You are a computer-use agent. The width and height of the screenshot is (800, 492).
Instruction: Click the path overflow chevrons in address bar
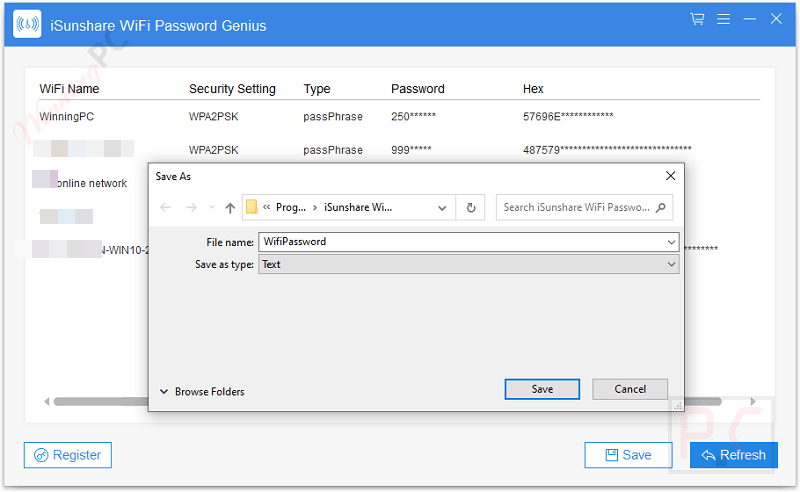click(266, 207)
